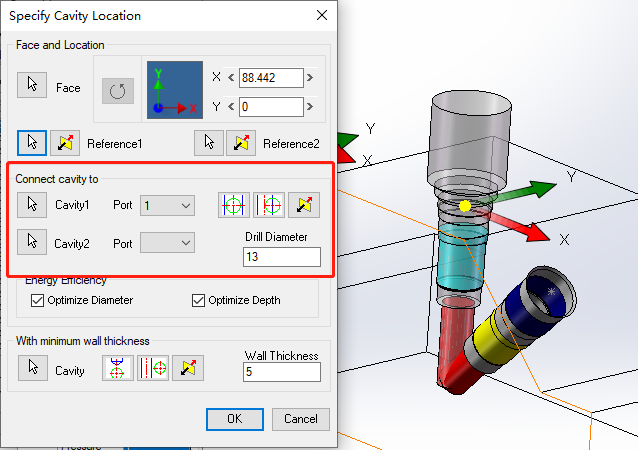Toggle the Optimize Depth checkbox
The image size is (638, 450).
pyautogui.click(x=198, y=300)
